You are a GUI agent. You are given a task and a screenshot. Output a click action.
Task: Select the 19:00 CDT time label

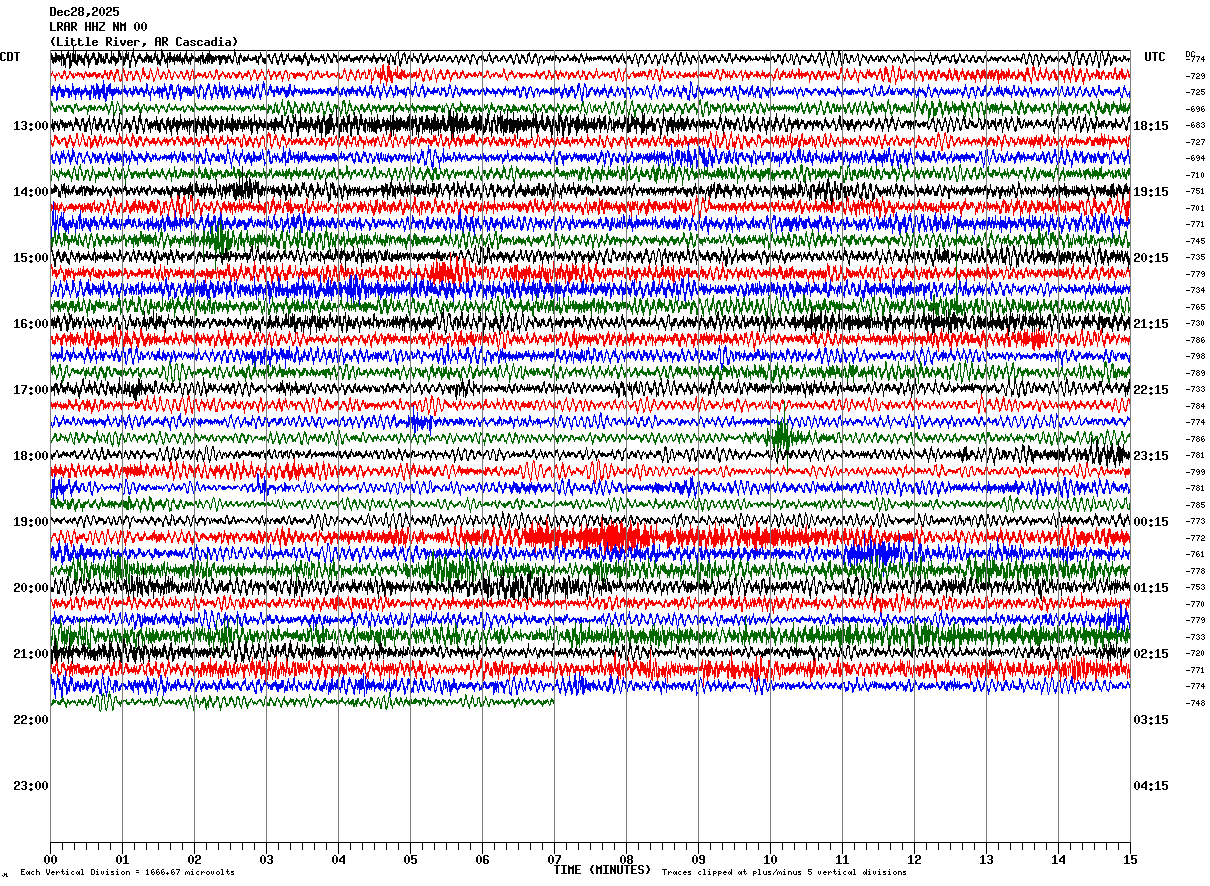pyautogui.click(x=31, y=522)
